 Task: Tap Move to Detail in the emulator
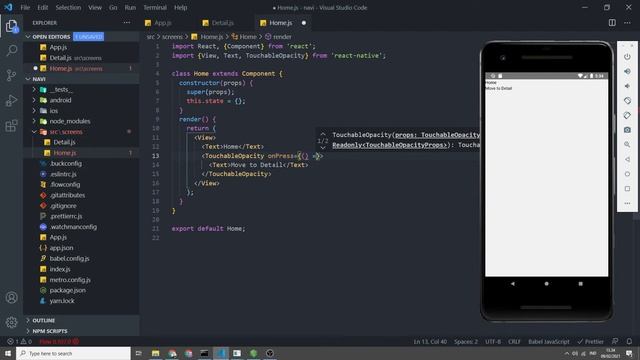coord(498,88)
